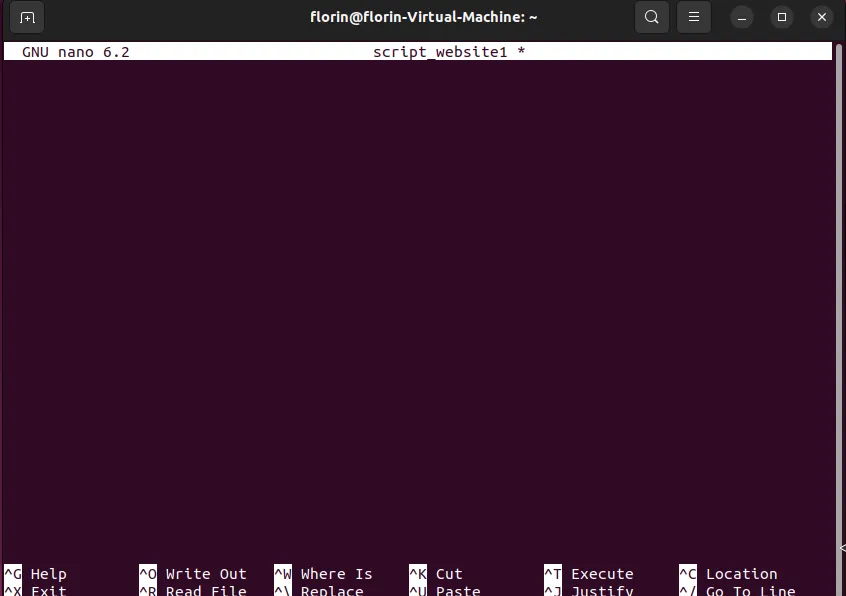Click the ^G Help shortcut
Viewport: 846px width, 596px height.
click(x=36, y=574)
